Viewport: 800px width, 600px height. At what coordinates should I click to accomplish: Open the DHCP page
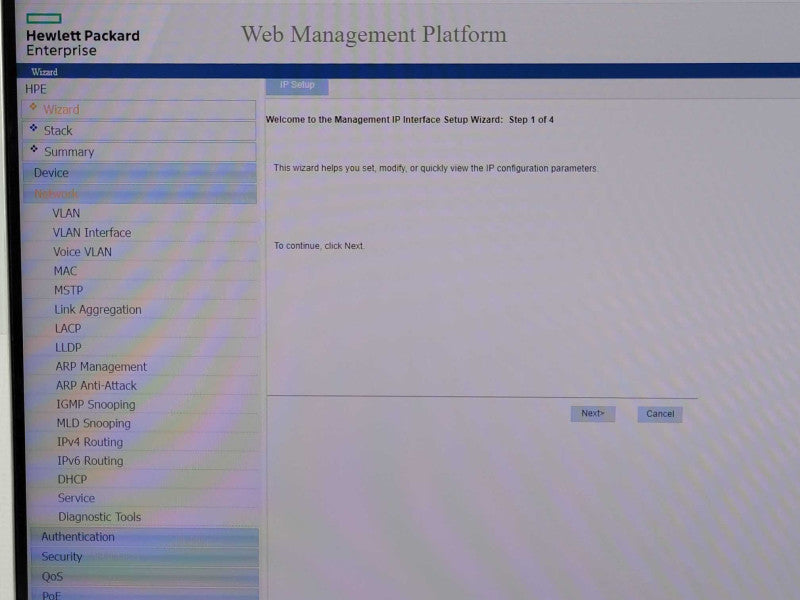72,480
